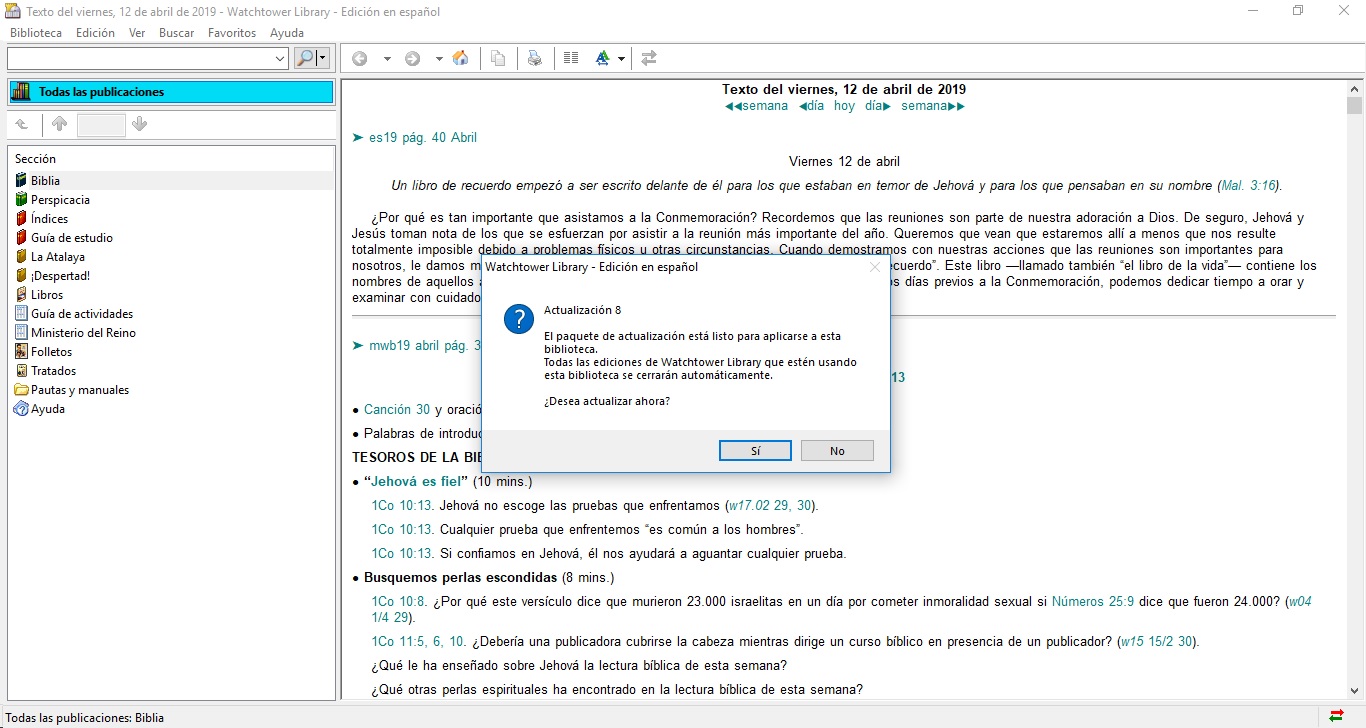Click the go-up-one-level arrow icon
The height and width of the screenshot is (728, 1366).
pyautogui.click(x=22, y=125)
